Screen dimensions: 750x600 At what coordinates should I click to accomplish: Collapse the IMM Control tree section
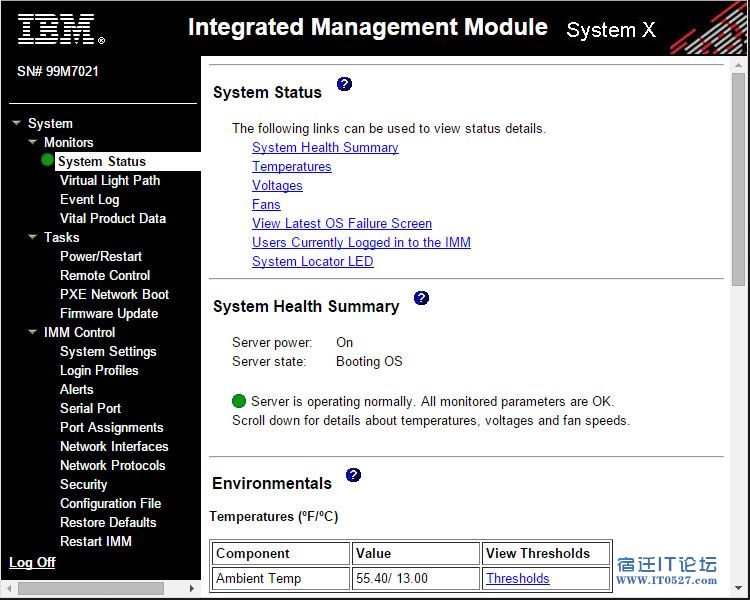[x=33, y=332]
